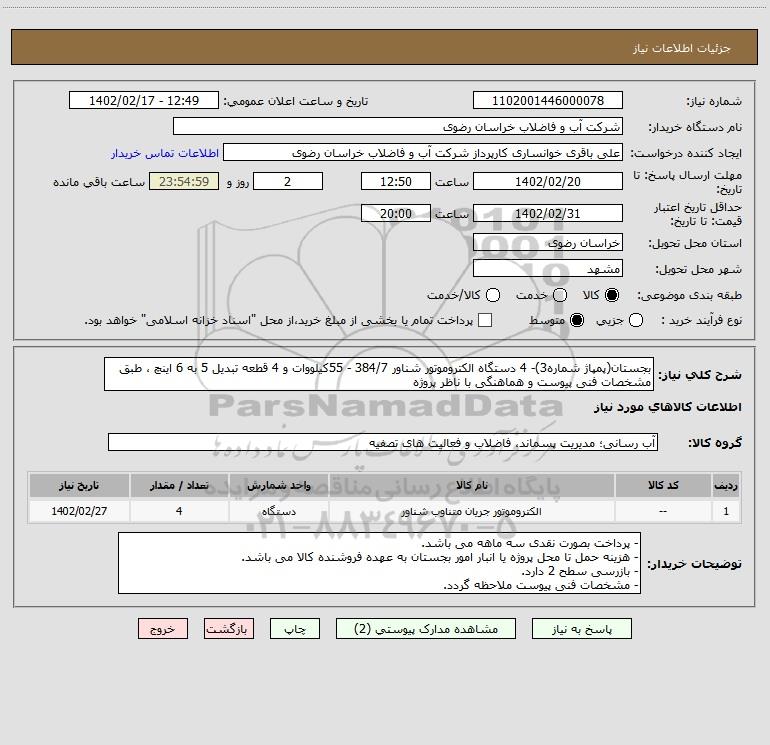Choose the جزیی purchase type radio
This screenshot has height=745, width=770.
[635, 321]
